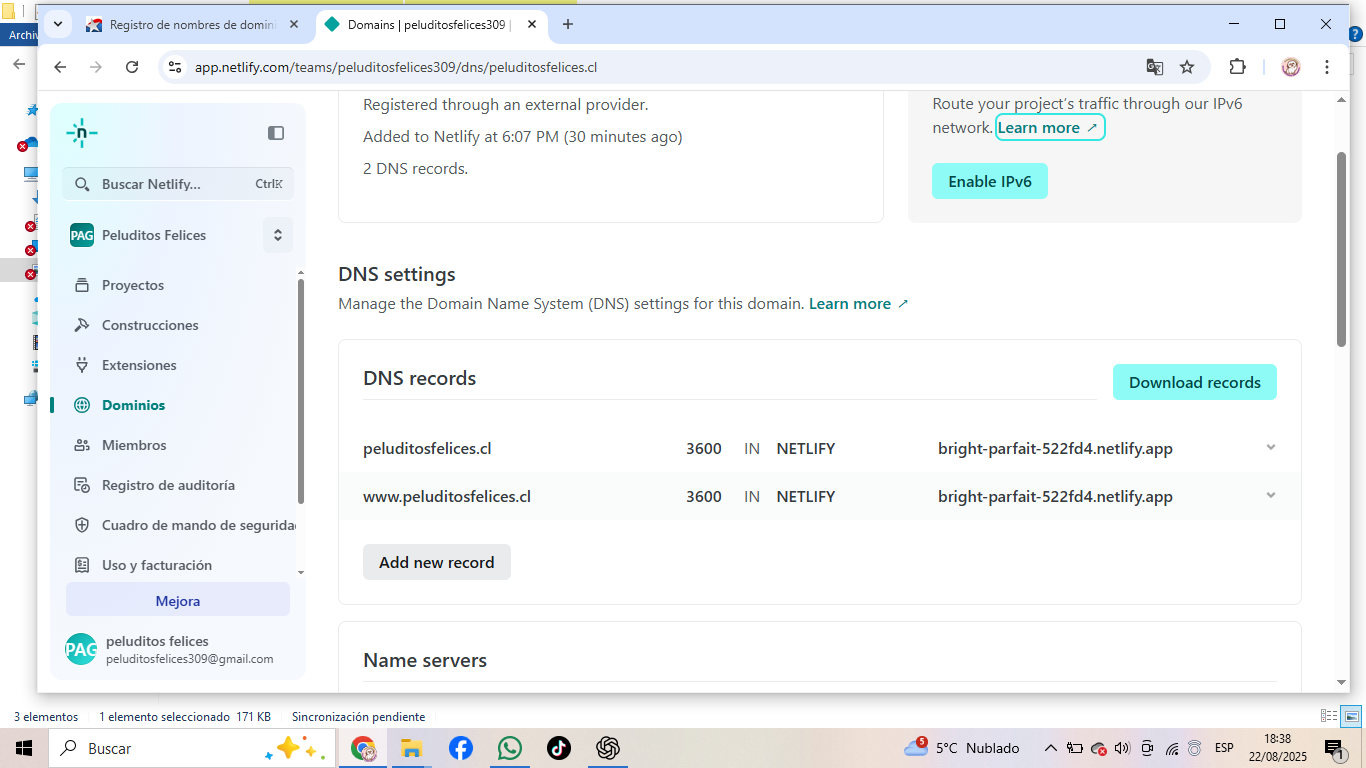The height and width of the screenshot is (768, 1366).
Task: Open Learn more link under DNS settings
Action: click(x=859, y=303)
